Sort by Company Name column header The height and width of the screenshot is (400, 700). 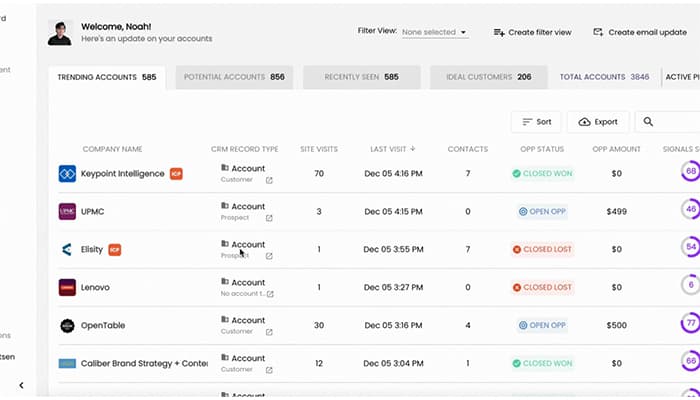[x=112, y=149]
